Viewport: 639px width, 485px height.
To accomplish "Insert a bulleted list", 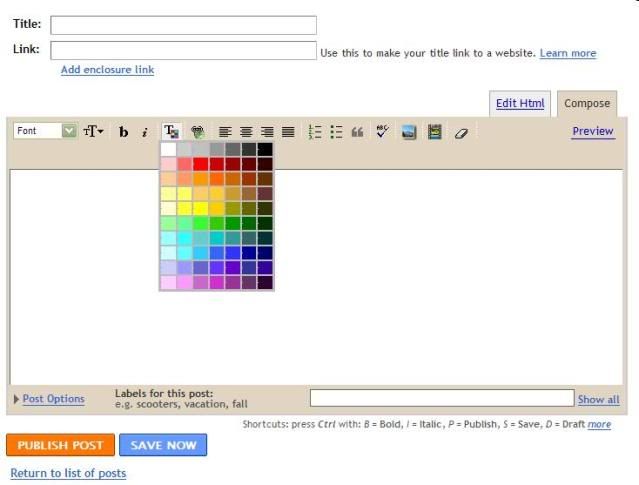I will click(336, 132).
